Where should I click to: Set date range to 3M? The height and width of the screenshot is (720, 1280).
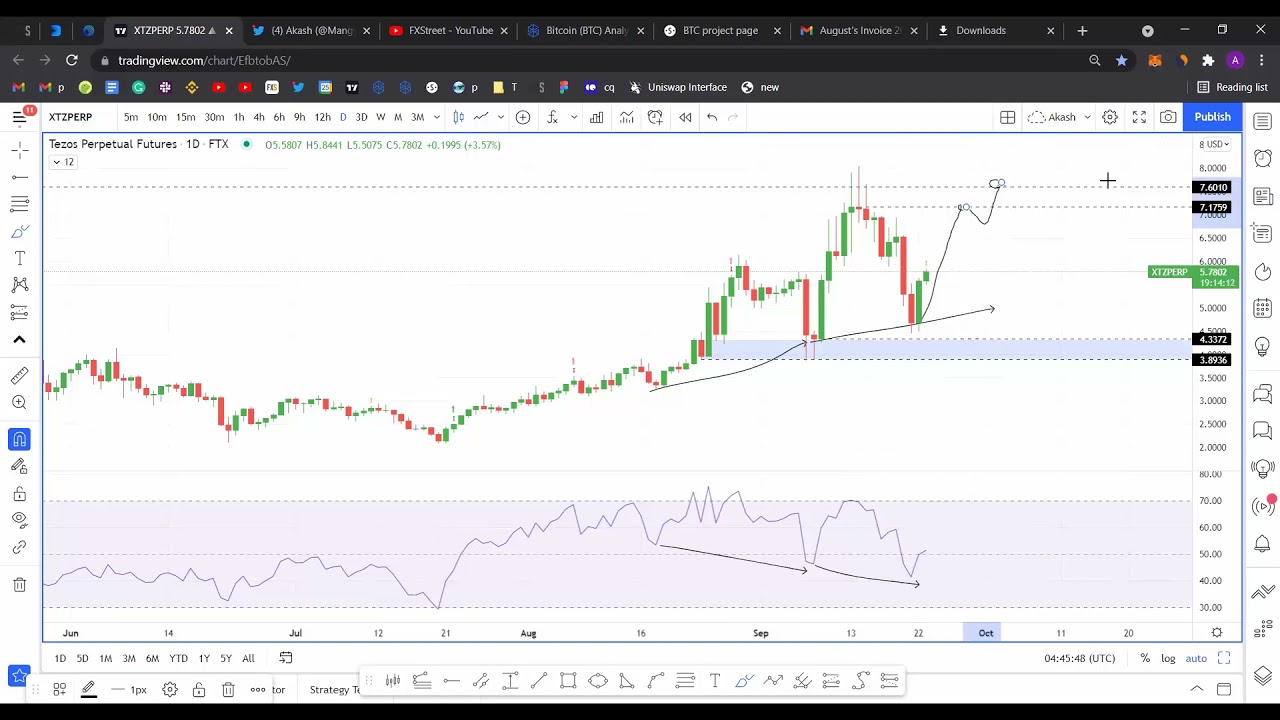click(x=129, y=658)
